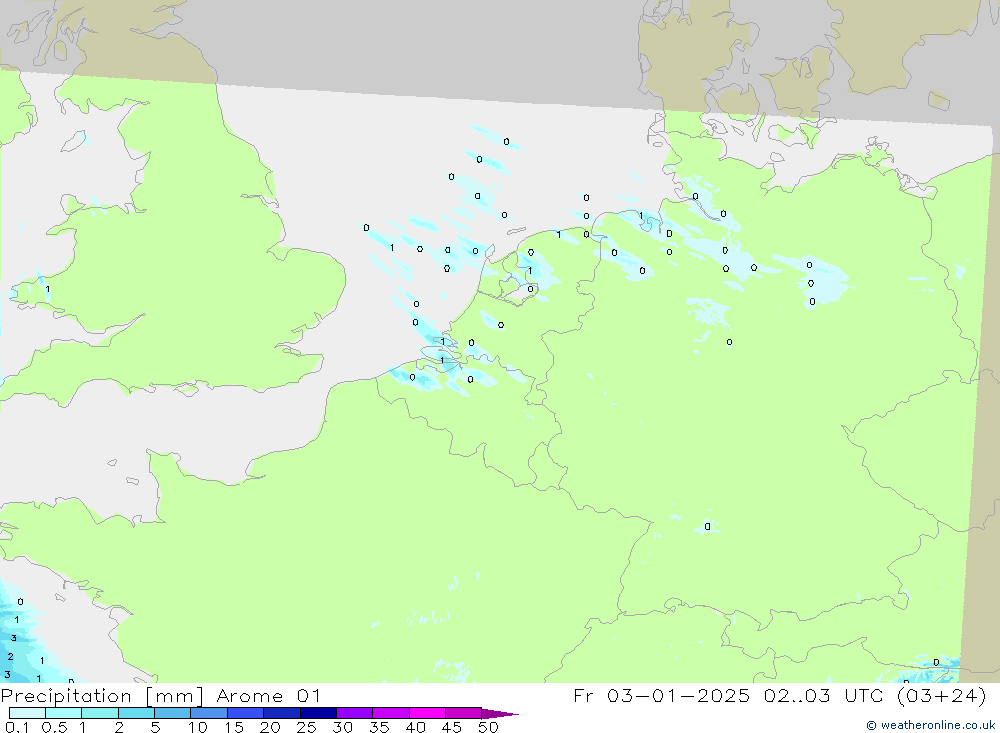1000x733 pixels.
Task: Click the legend label '0.5'
Action: point(54,727)
